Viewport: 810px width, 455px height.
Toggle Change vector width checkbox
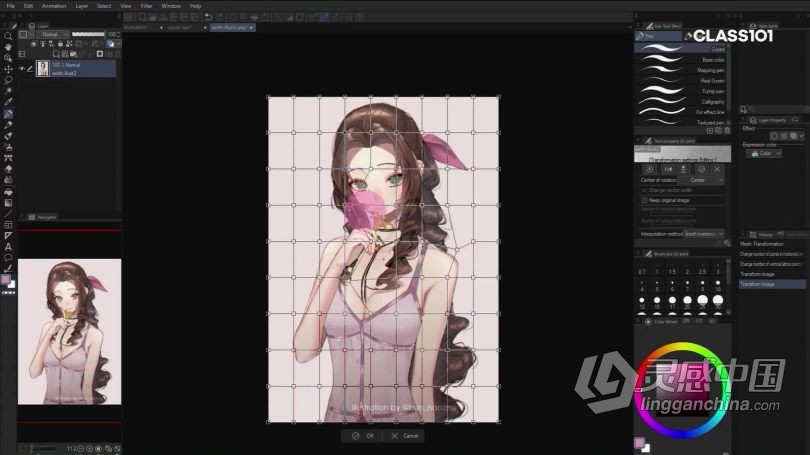pyautogui.click(x=644, y=190)
